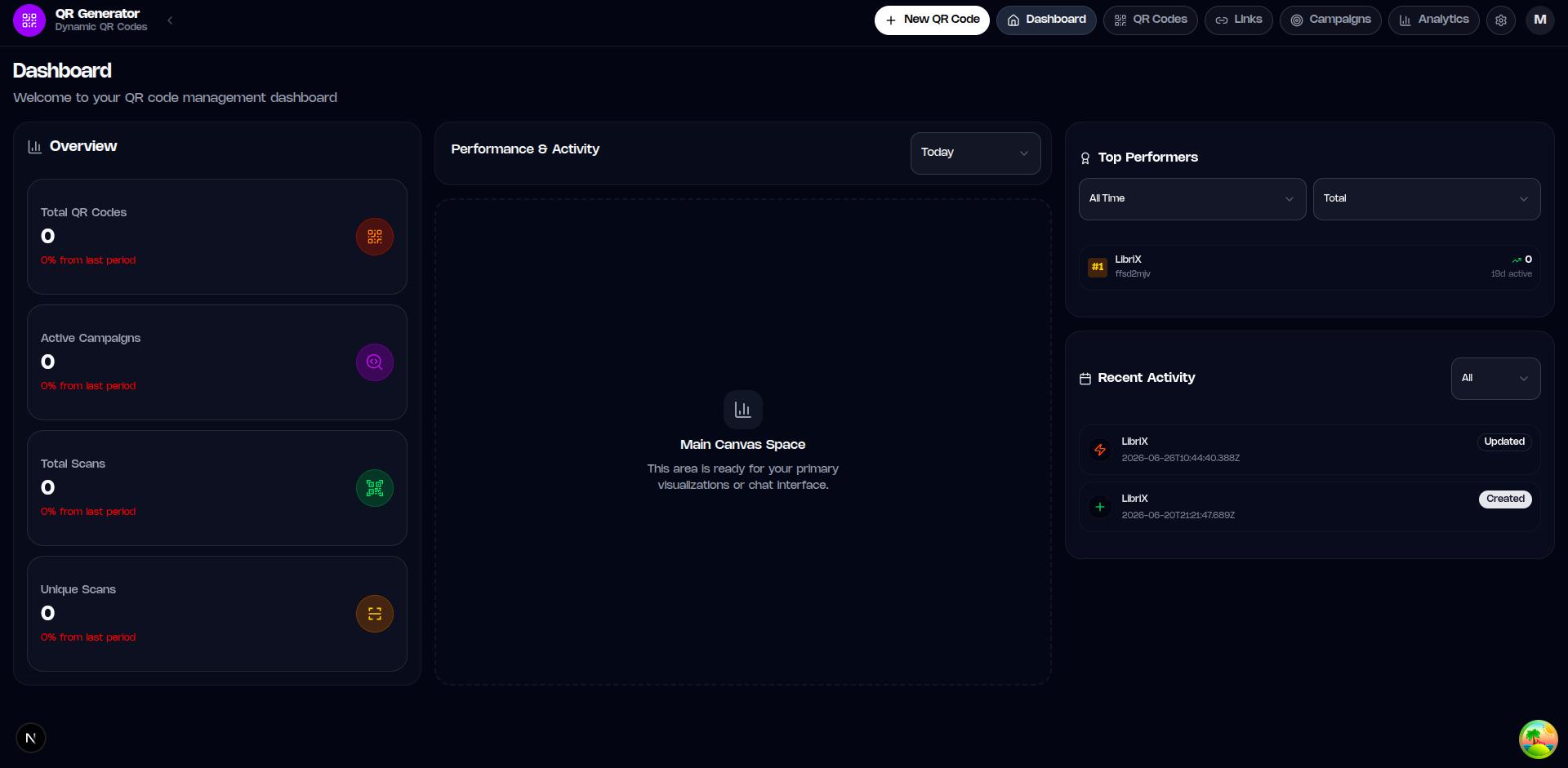Click the QR Generator purple logo icon
This screenshot has width=1568, height=768.
(x=29, y=20)
